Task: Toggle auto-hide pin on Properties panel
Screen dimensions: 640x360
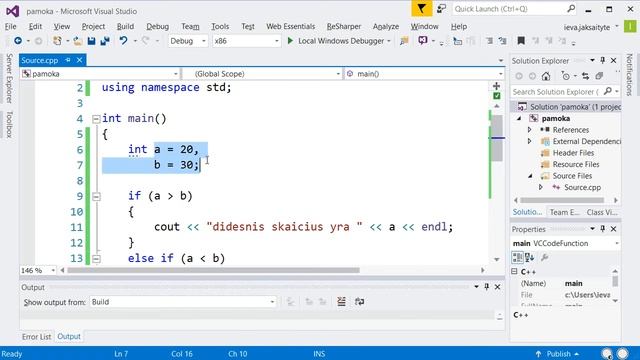Action: coord(602,229)
